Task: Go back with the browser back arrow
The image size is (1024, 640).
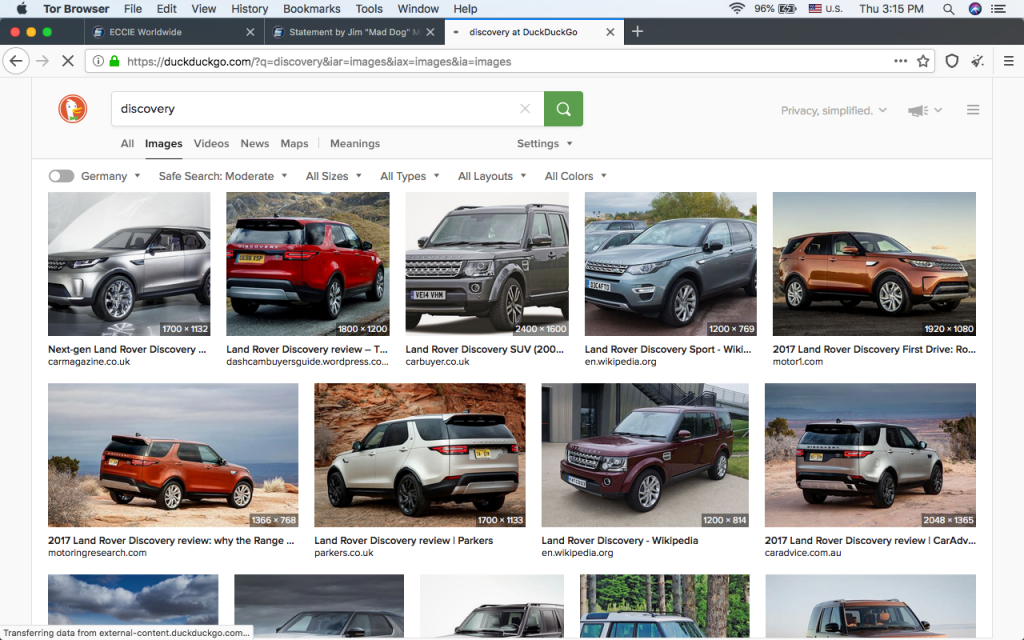Action: pyautogui.click(x=16, y=61)
